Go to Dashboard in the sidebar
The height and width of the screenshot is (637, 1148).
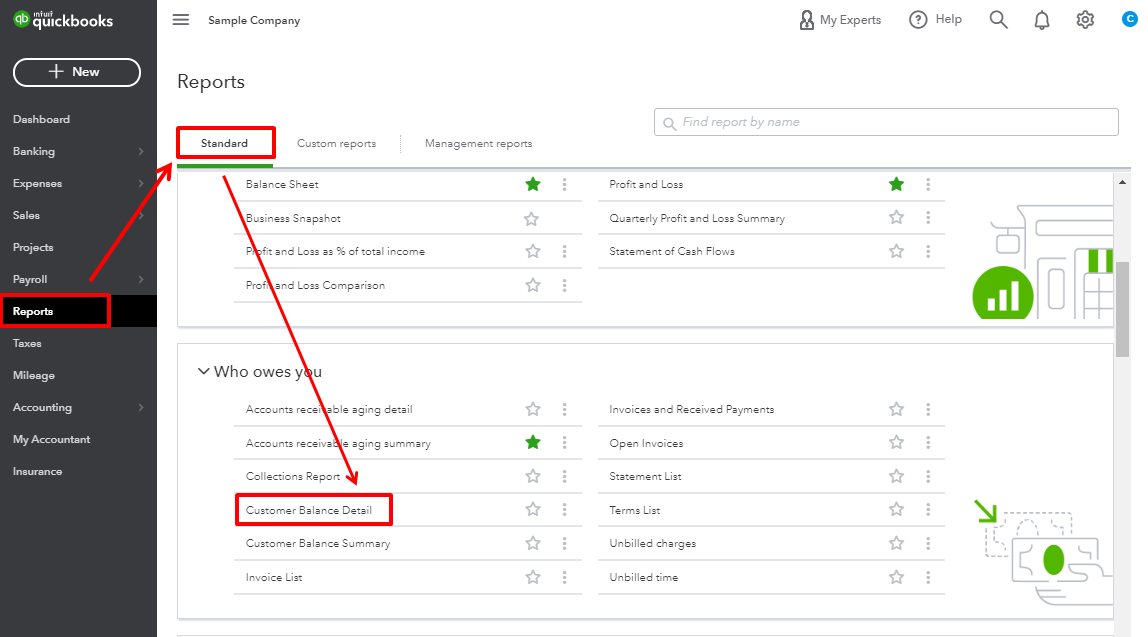pyautogui.click(x=42, y=119)
